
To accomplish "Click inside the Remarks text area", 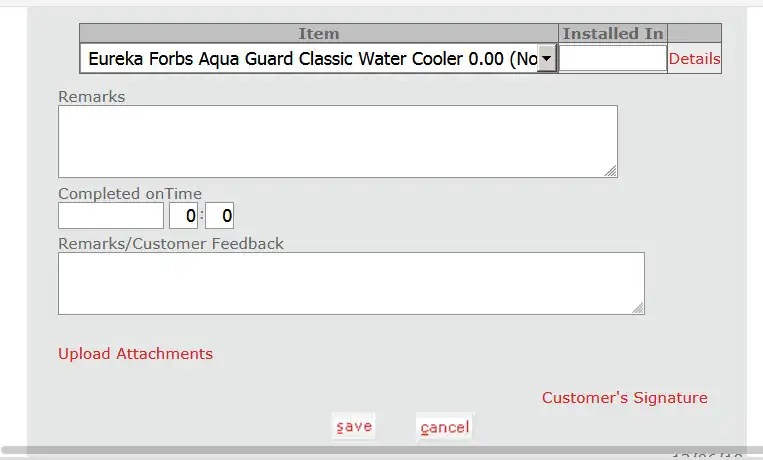I will point(338,142).
